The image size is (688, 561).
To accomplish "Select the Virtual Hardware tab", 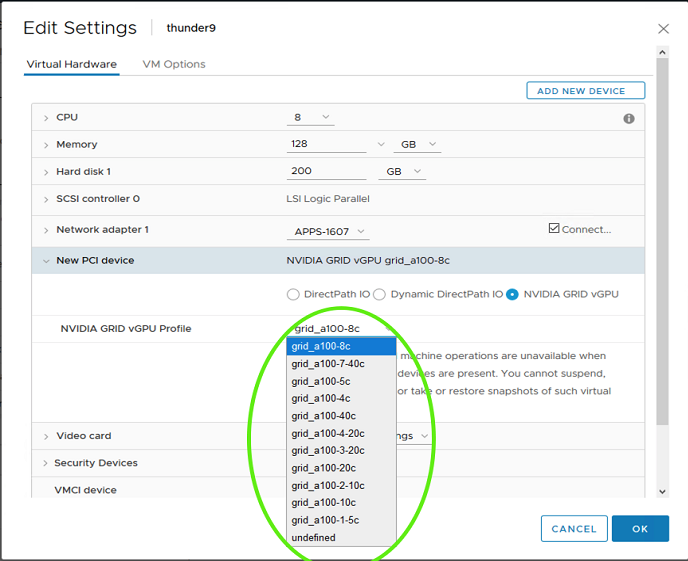I will [x=72, y=64].
